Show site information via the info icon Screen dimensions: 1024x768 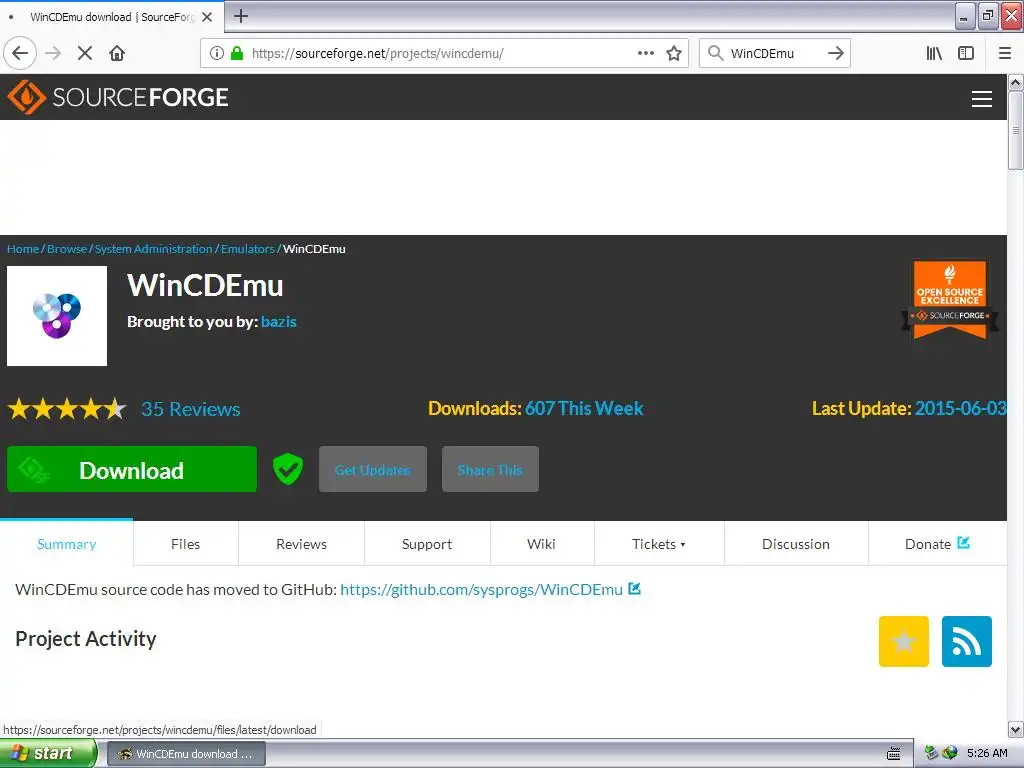point(217,53)
